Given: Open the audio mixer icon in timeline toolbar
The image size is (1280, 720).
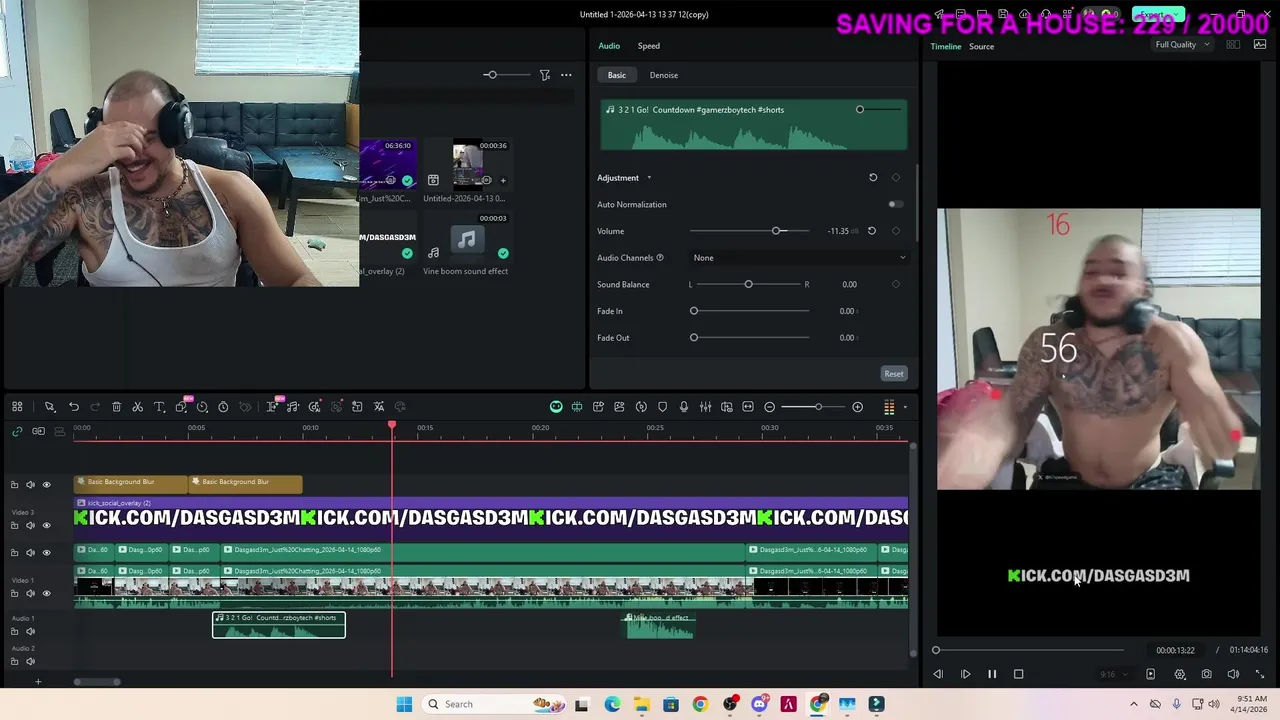Looking at the screenshot, I should click(x=705, y=407).
